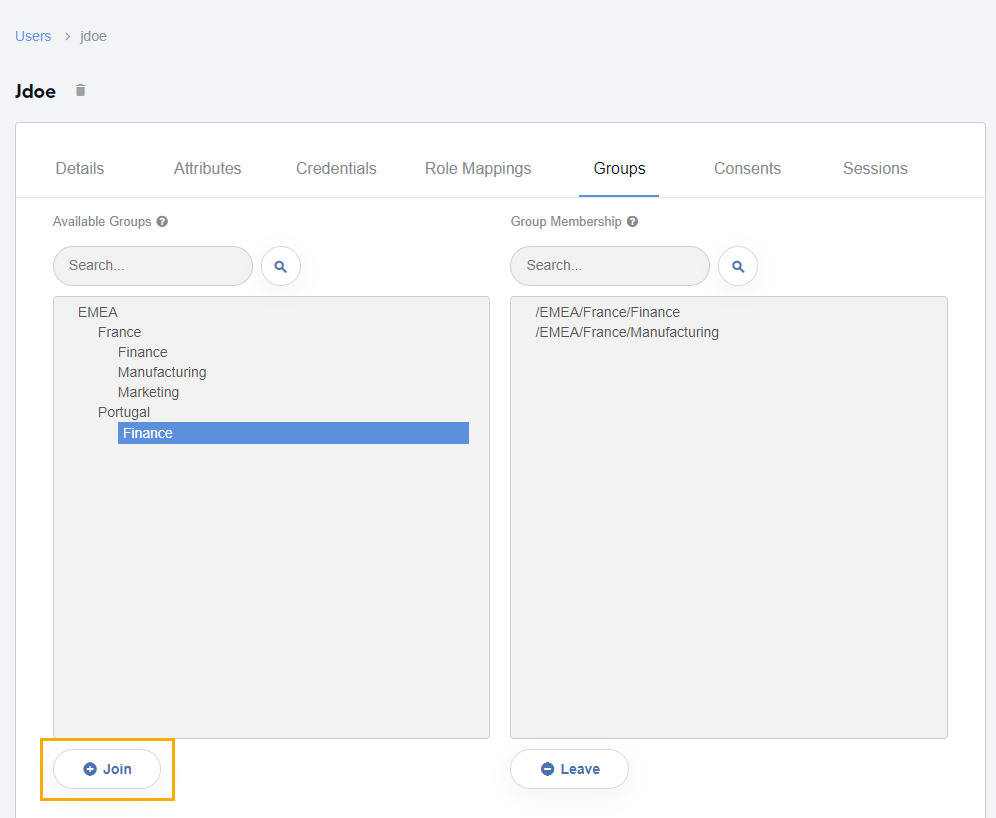
Task: Select /EMEA/France/Finance membership entry
Action: click(x=607, y=312)
